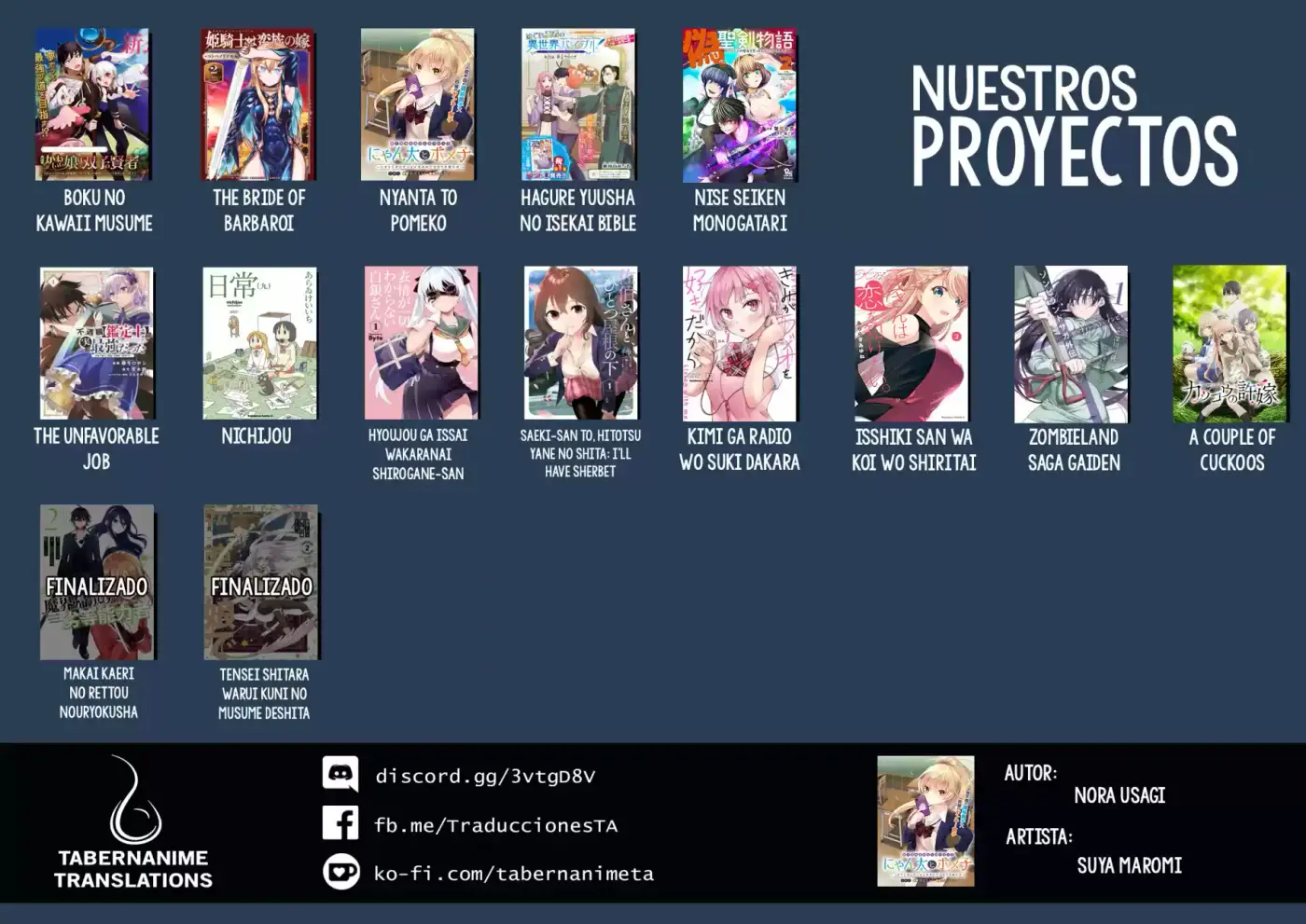Click the author name 'Nora Usagi'
Viewport: 1306px width, 924px height.
click(1119, 795)
